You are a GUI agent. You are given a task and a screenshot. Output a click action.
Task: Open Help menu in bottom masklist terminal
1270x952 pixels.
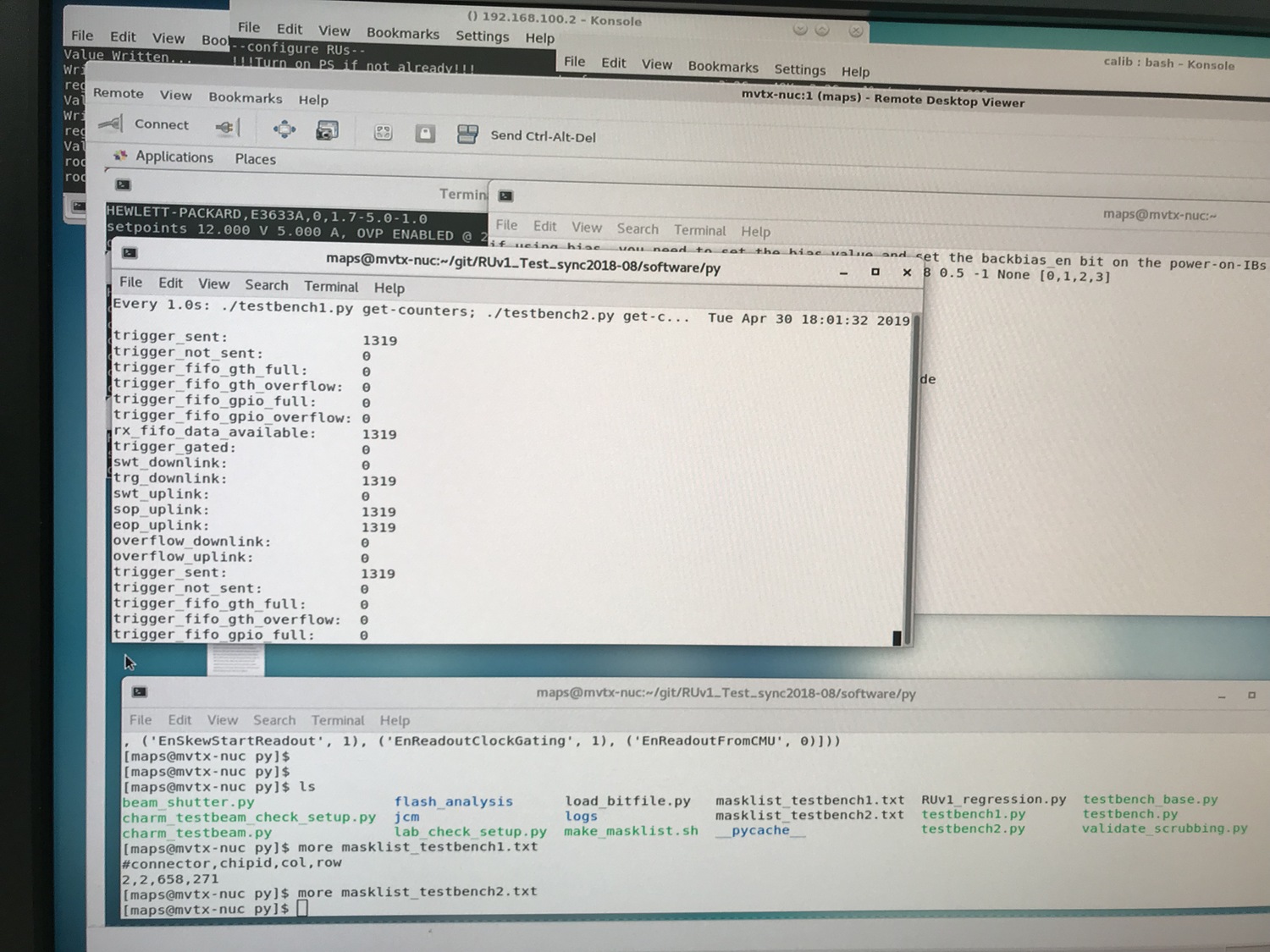395,720
